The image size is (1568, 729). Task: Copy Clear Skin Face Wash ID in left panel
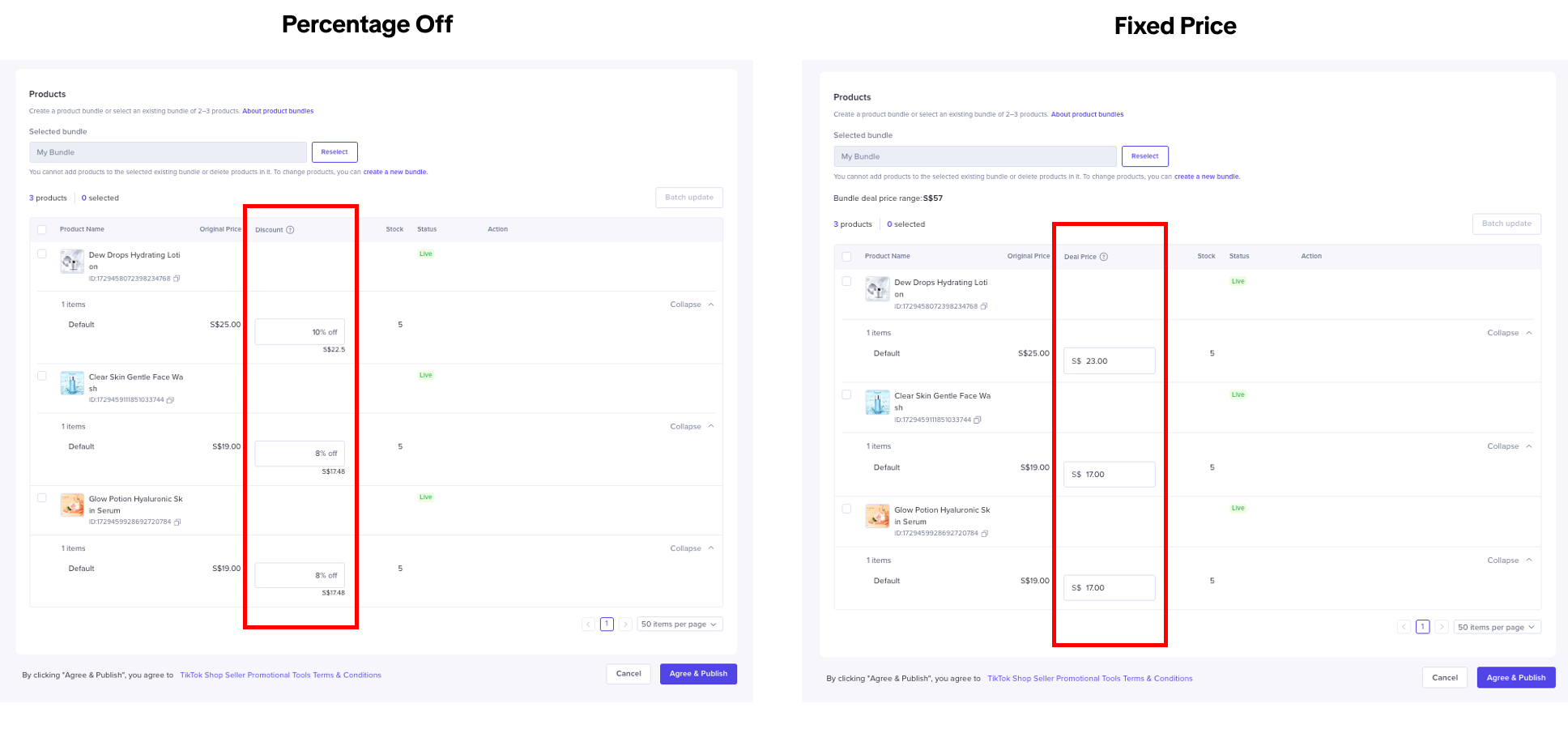pyautogui.click(x=170, y=400)
